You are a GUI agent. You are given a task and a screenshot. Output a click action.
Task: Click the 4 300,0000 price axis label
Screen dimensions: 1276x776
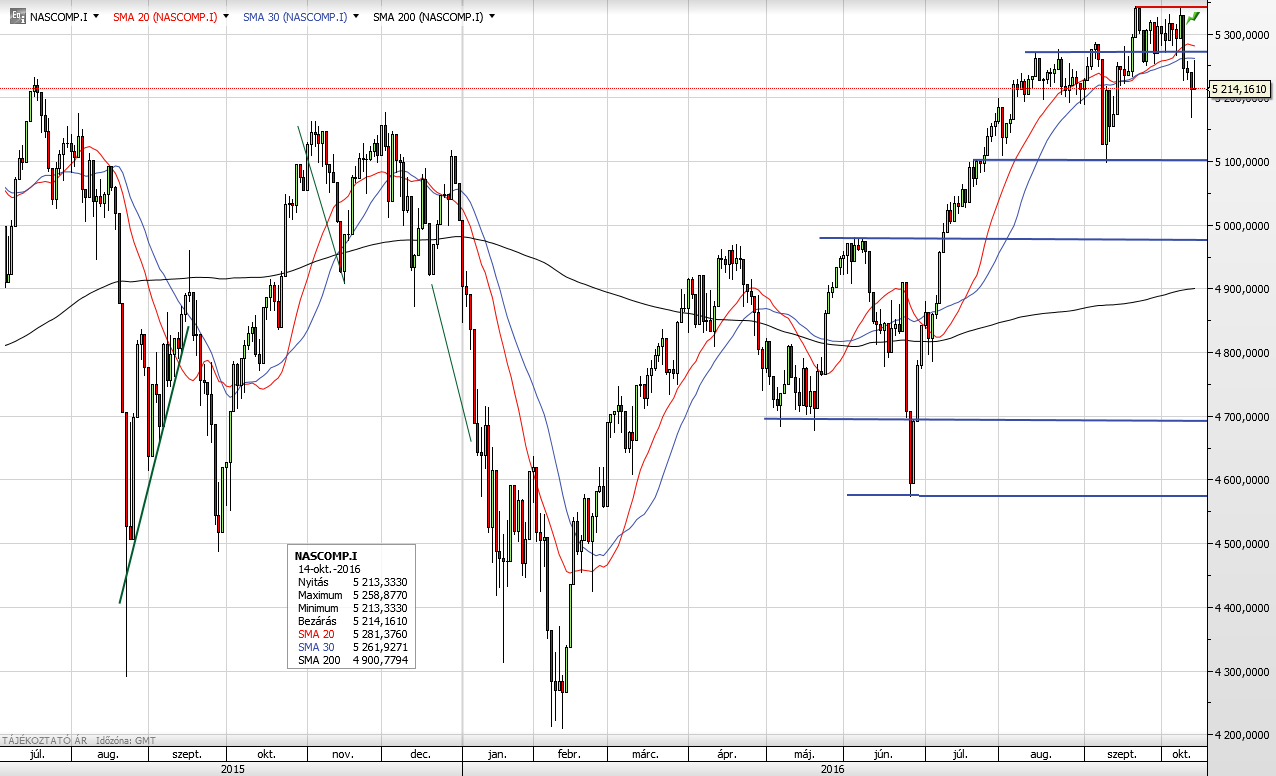(1241, 672)
